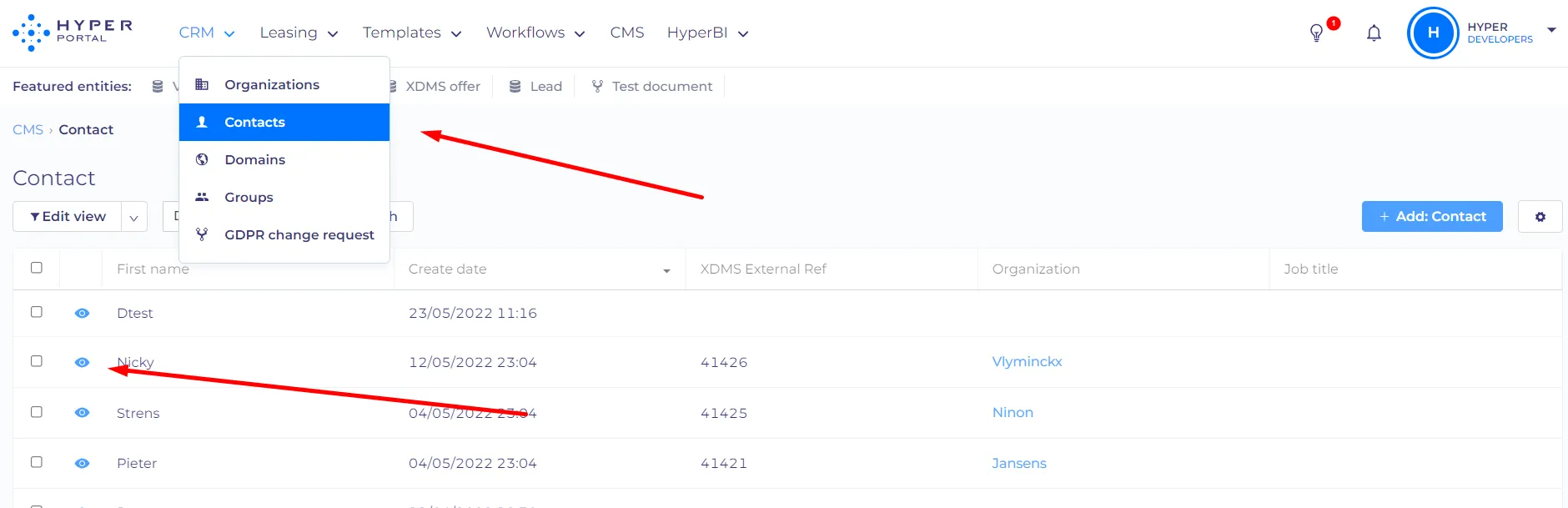Click the Add: Contact button
Image resolution: width=1568 pixels, height=508 pixels.
(1432, 217)
